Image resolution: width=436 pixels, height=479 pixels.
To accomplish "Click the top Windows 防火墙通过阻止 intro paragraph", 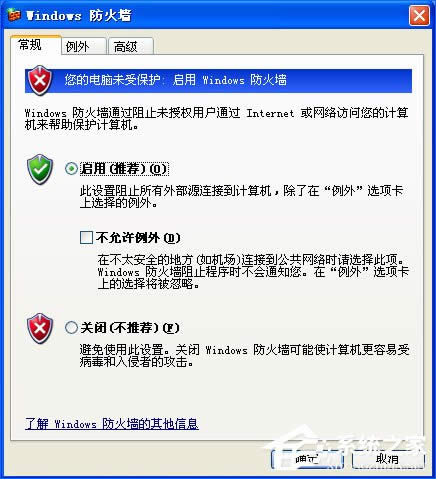I will (216, 119).
